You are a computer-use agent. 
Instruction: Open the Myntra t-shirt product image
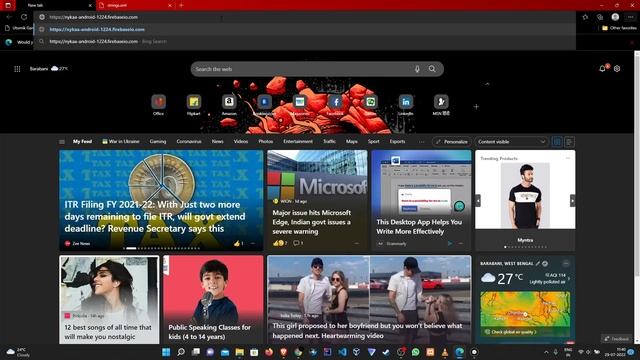(x=525, y=195)
